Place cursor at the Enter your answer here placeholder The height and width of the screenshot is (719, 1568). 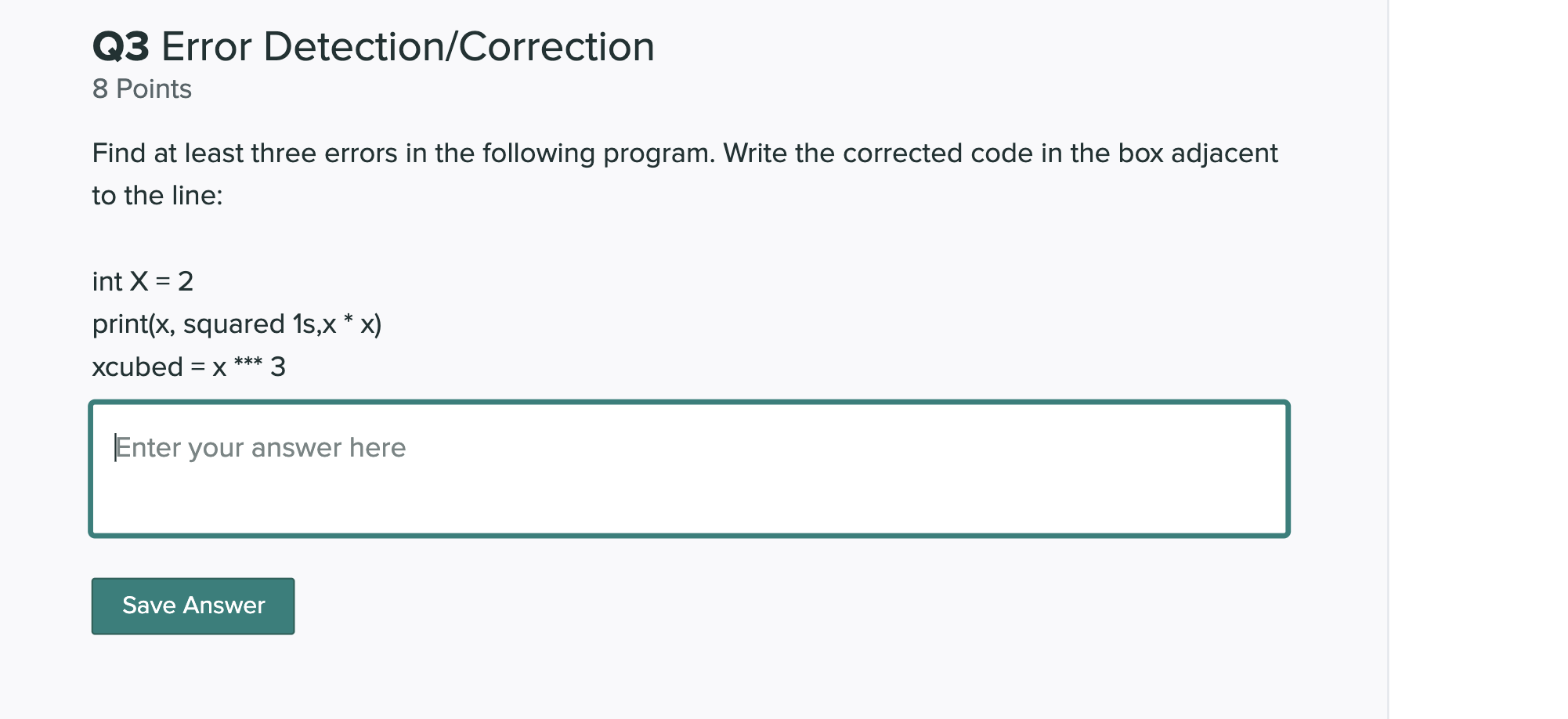pos(258,446)
